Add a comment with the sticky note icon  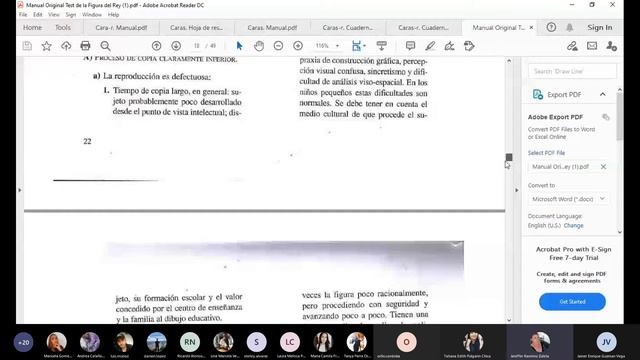pos(410,46)
